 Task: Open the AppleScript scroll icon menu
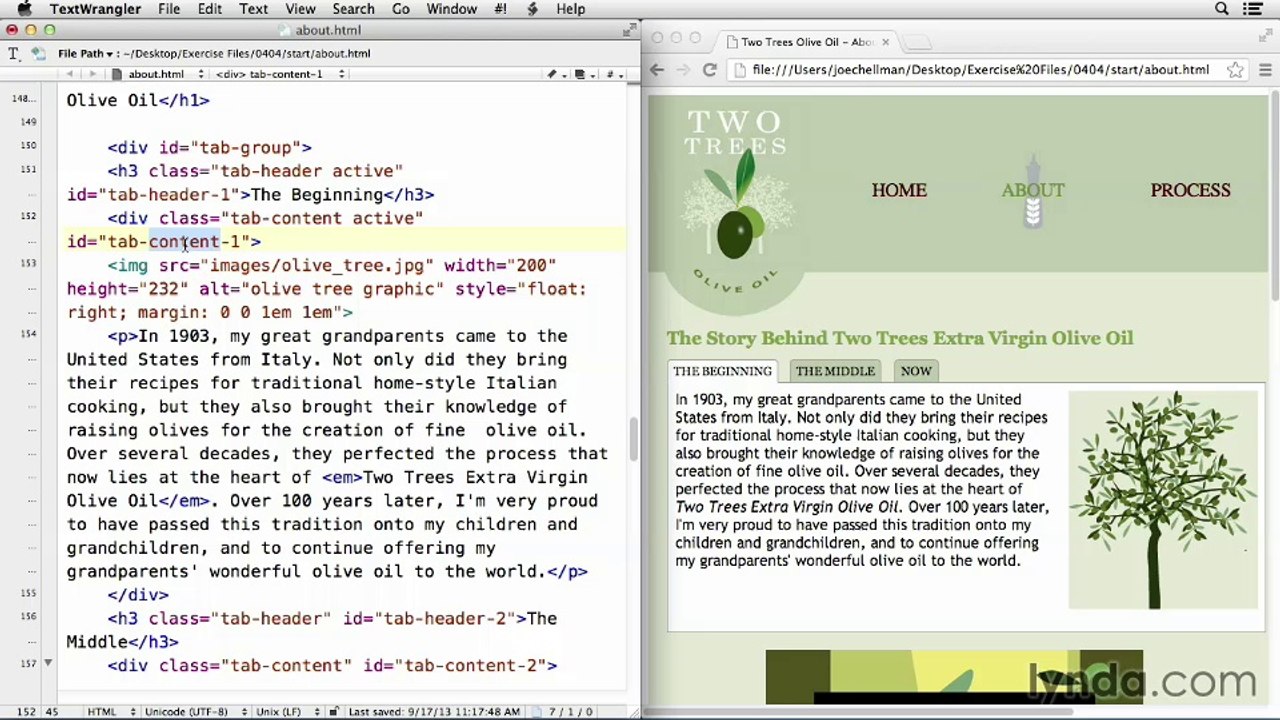pyautogui.click(x=532, y=9)
